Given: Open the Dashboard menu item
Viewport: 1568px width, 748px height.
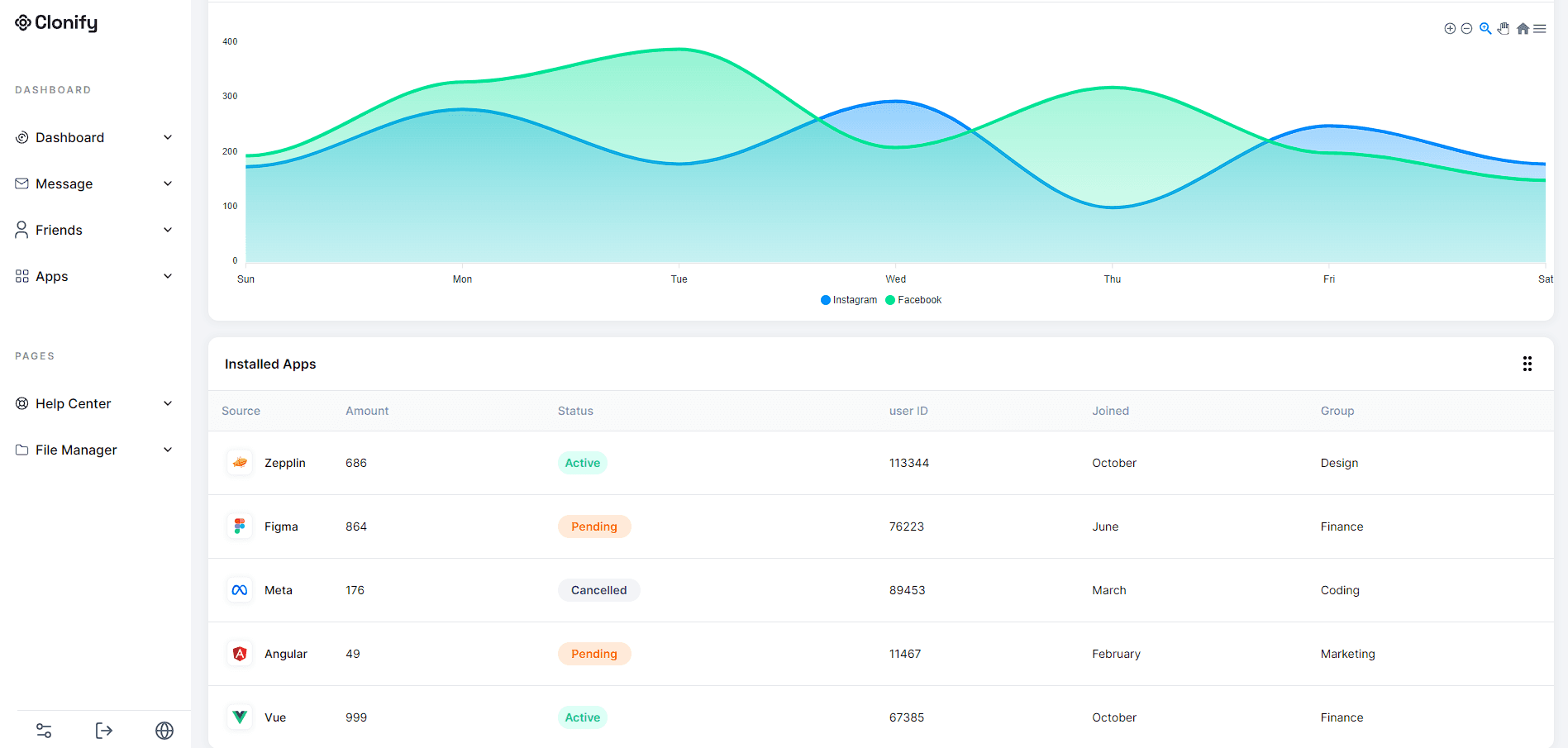Looking at the screenshot, I should pos(95,137).
